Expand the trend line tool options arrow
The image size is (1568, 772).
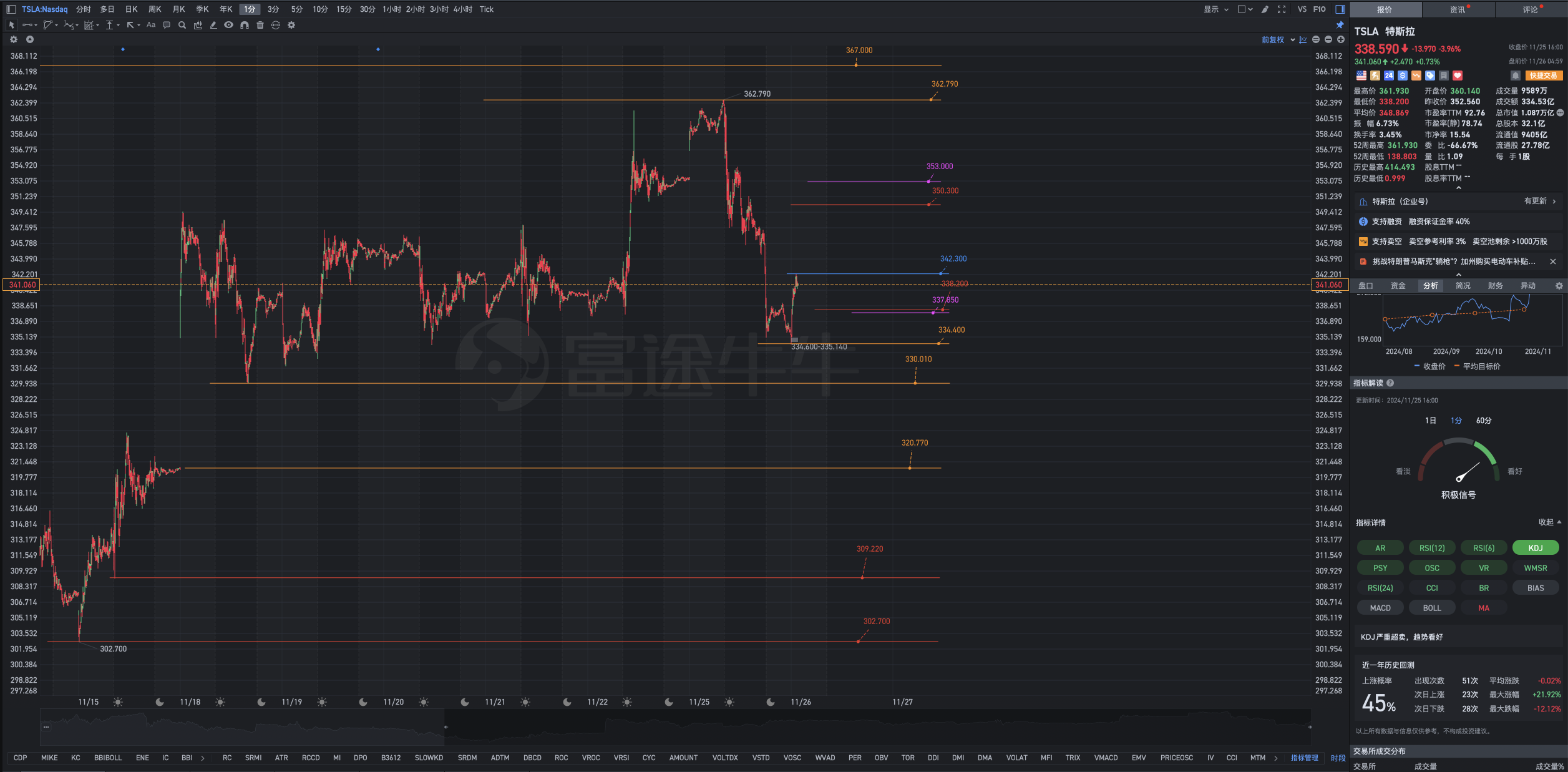(x=36, y=26)
